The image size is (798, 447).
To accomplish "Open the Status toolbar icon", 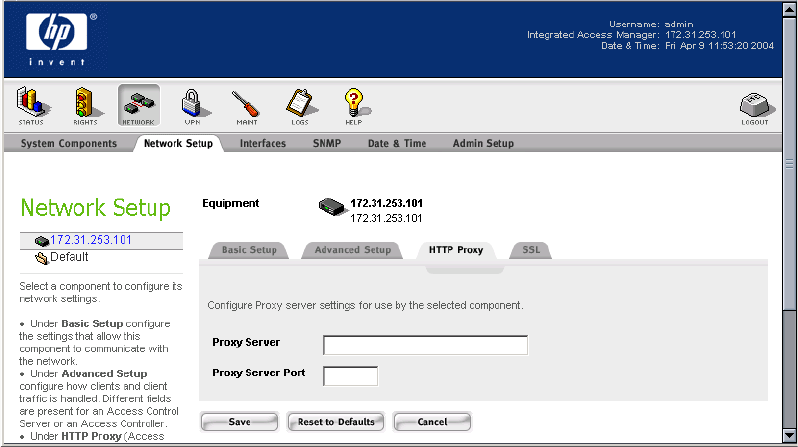I will pyautogui.click(x=33, y=105).
